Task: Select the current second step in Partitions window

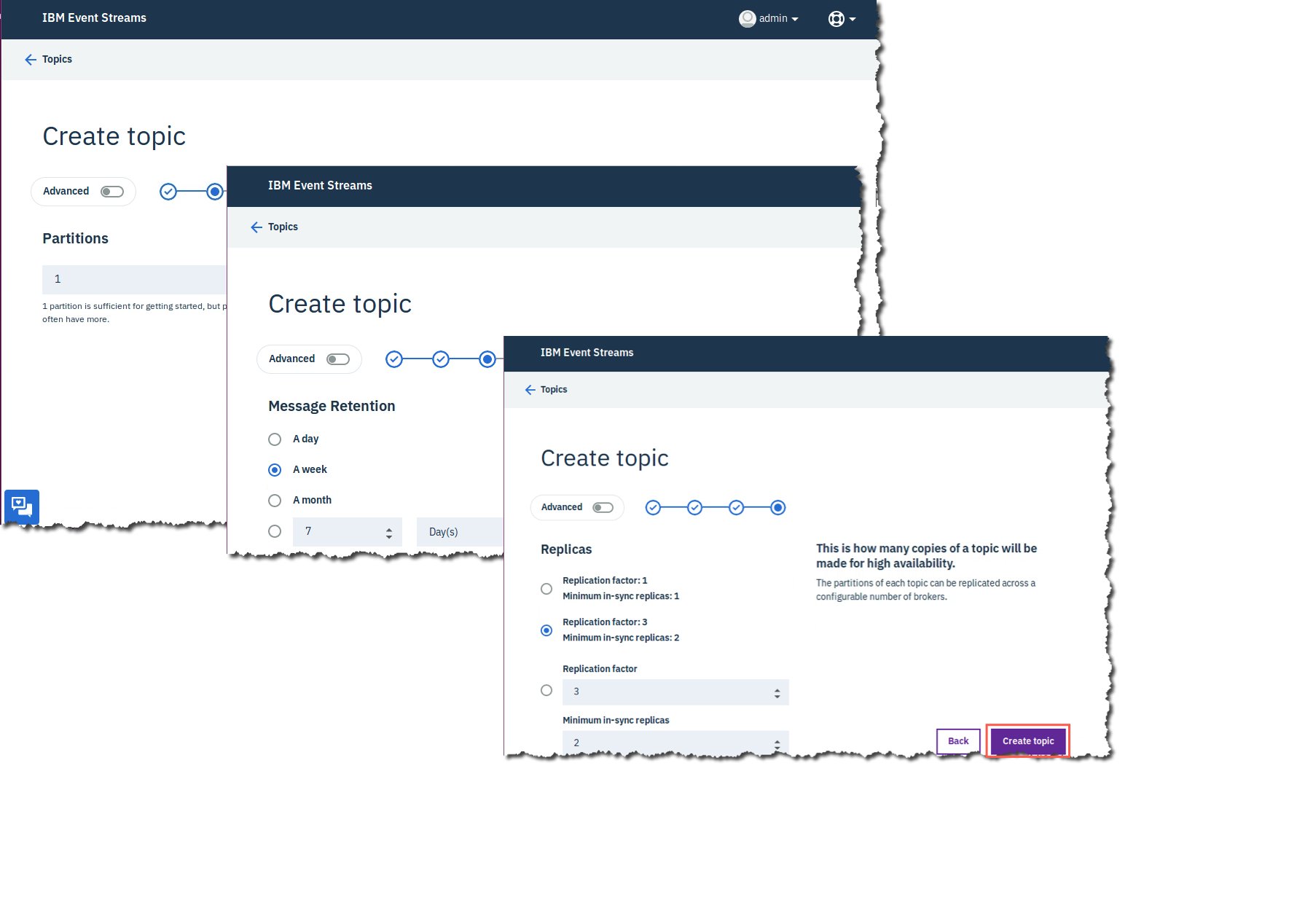Action: coord(215,192)
